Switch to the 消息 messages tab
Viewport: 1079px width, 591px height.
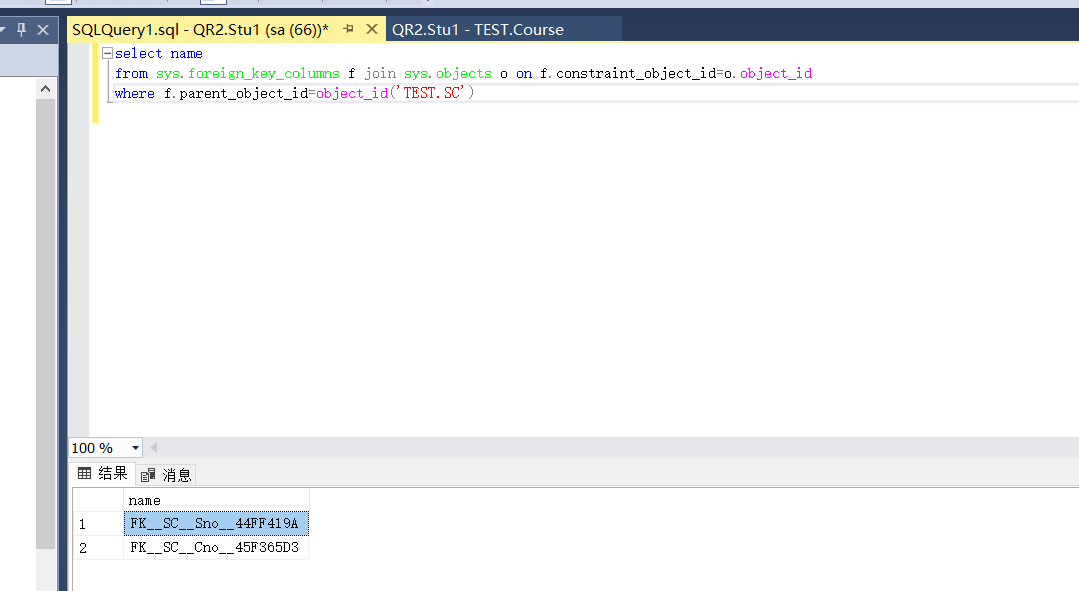tap(167, 475)
